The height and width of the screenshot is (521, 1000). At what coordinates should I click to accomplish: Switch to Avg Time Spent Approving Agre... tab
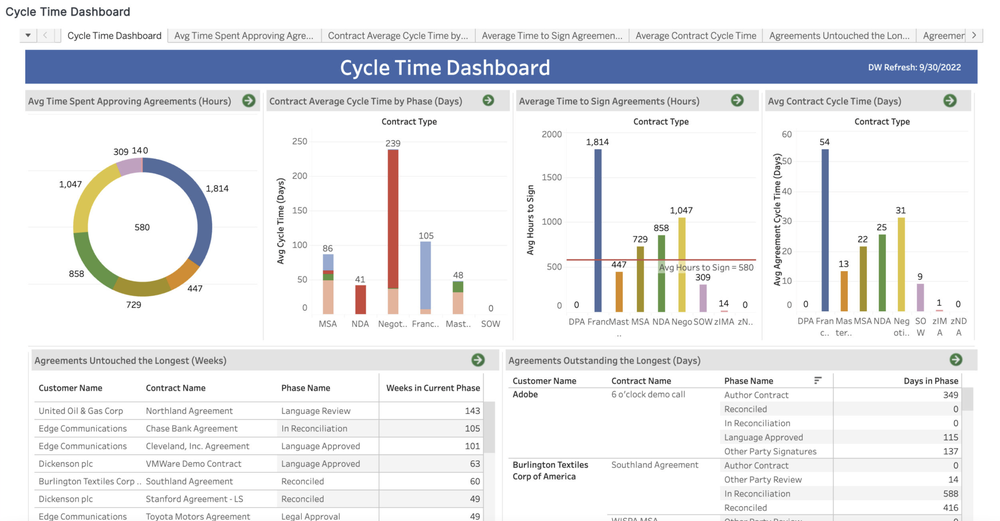click(244, 36)
